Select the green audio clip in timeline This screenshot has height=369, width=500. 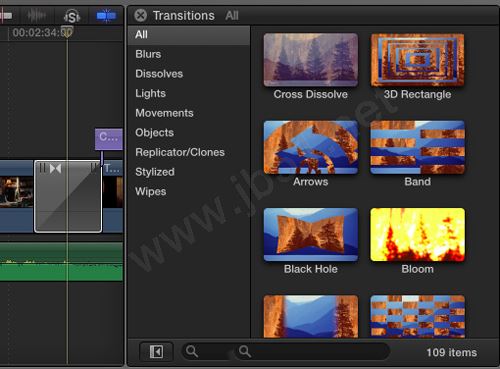point(61,262)
